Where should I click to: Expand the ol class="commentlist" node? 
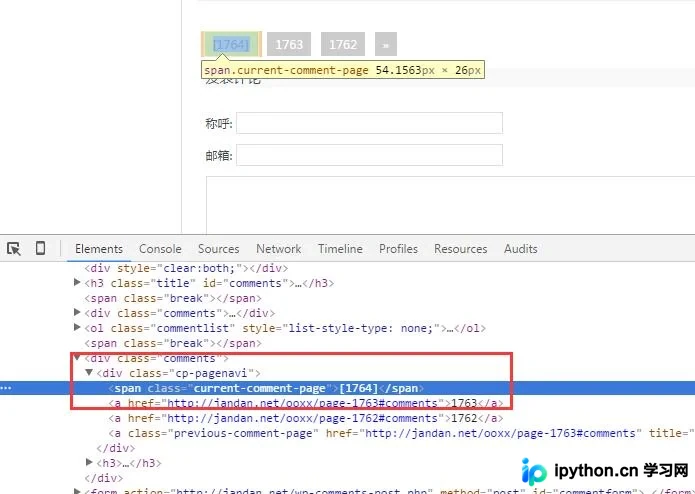click(x=77, y=327)
